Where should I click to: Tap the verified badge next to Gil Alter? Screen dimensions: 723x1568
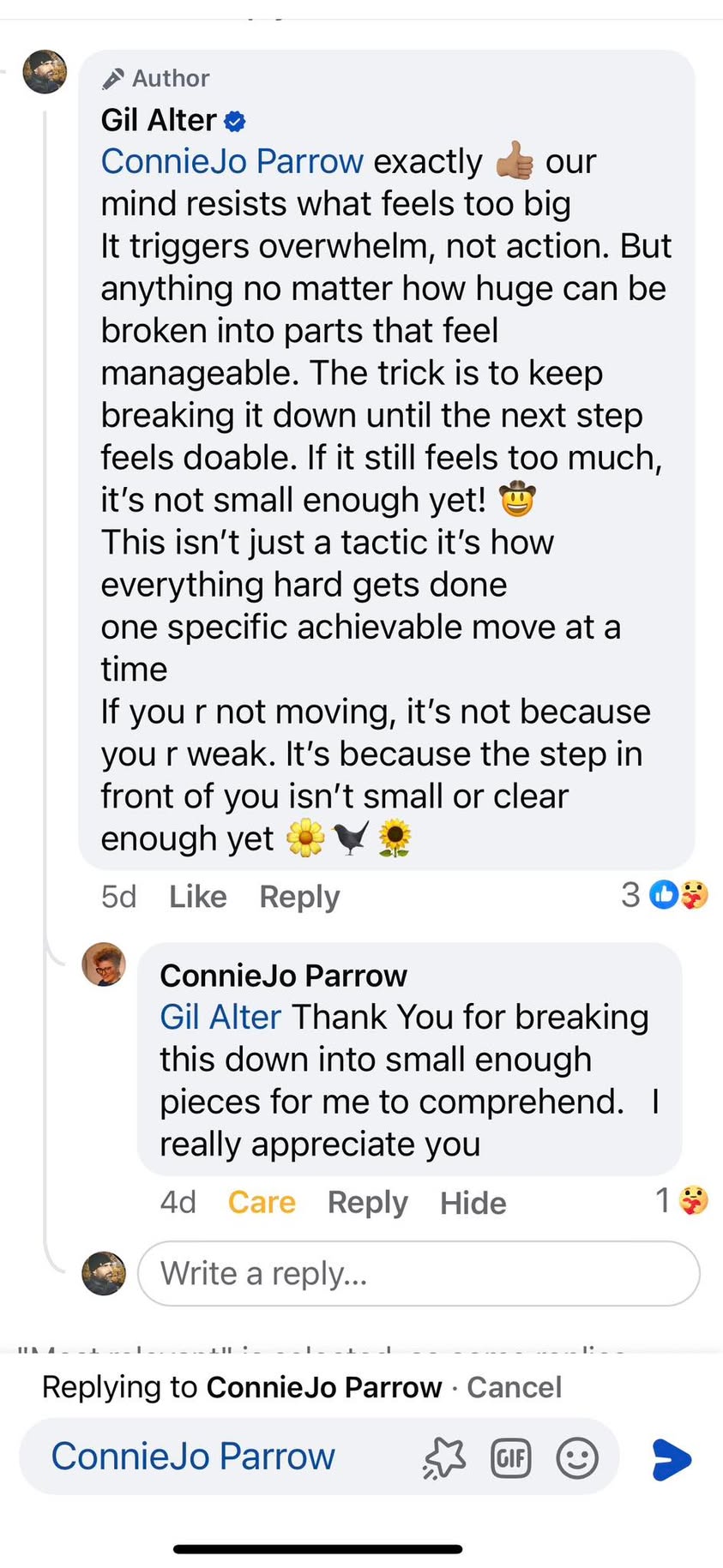235,121
